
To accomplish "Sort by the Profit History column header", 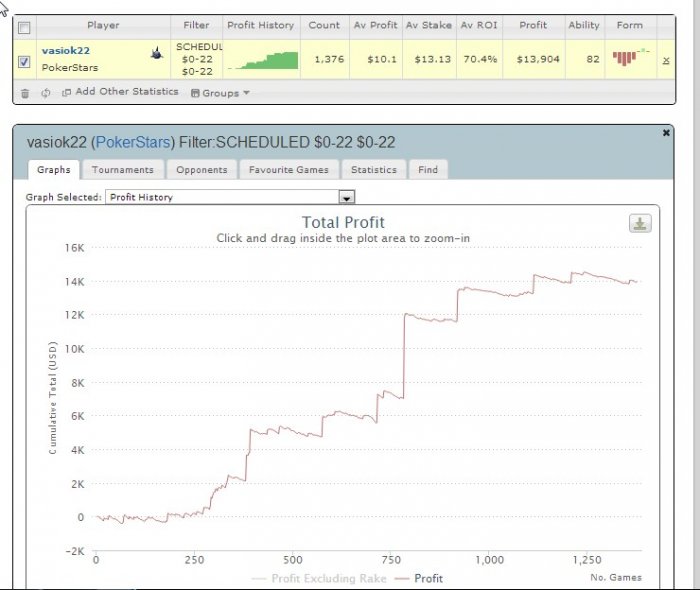I will tap(261, 25).
